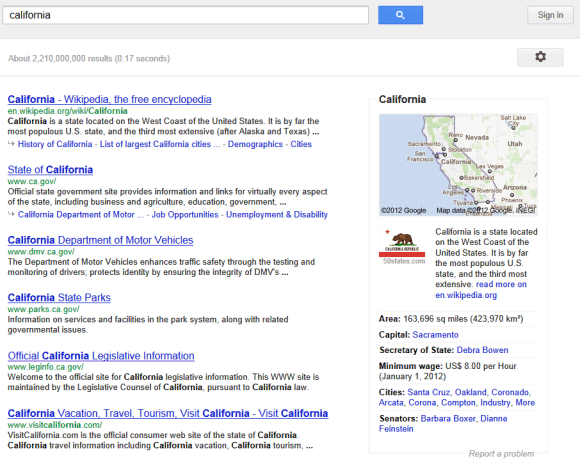Click Report a problem link

pos(501,454)
